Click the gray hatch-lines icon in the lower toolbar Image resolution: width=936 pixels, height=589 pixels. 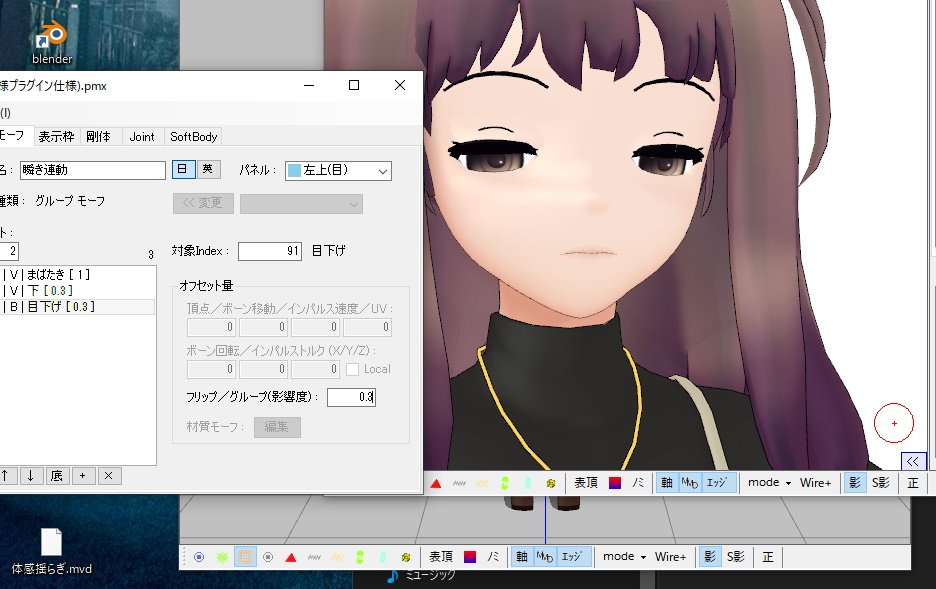tap(314, 557)
